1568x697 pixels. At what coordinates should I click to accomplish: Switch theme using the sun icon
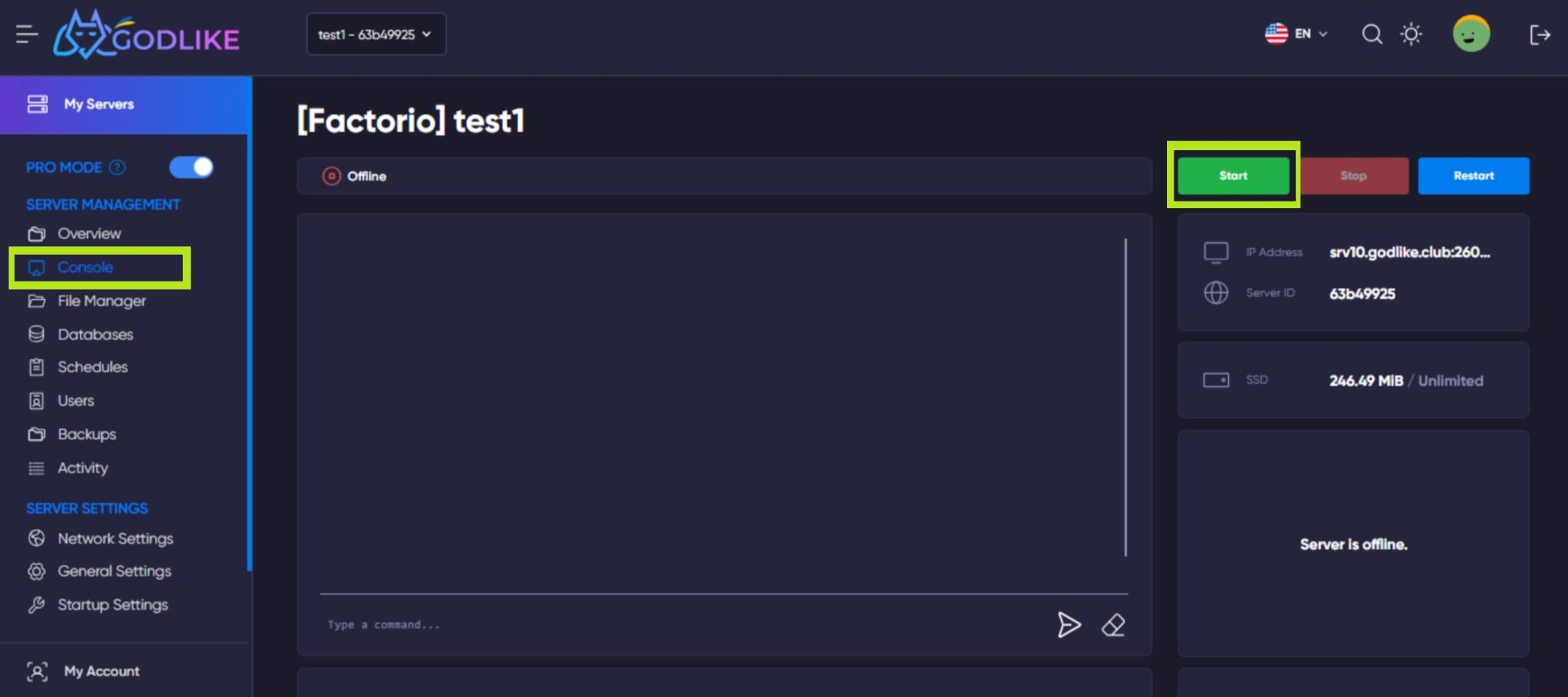1411,34
